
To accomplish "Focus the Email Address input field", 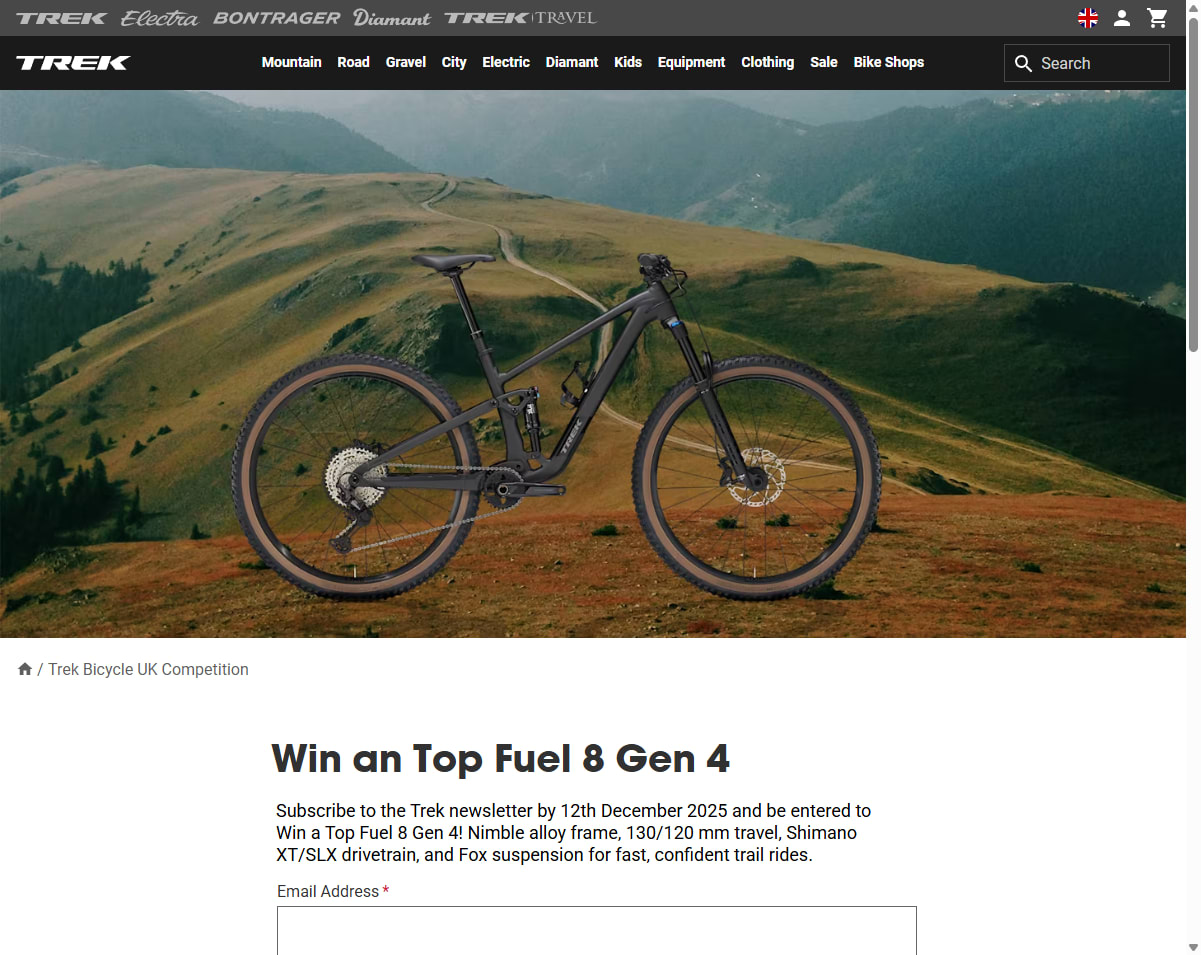I will coord(597,931).
